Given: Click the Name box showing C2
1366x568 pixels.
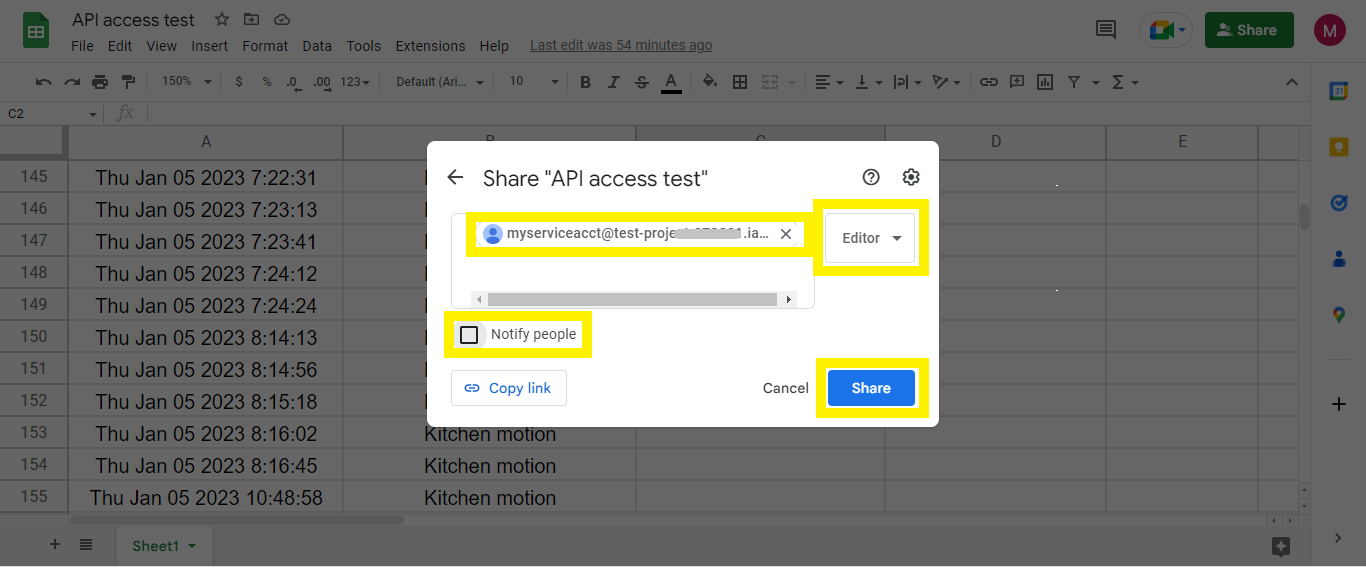Looking at the screenshot, I should [x=51, y=114].
